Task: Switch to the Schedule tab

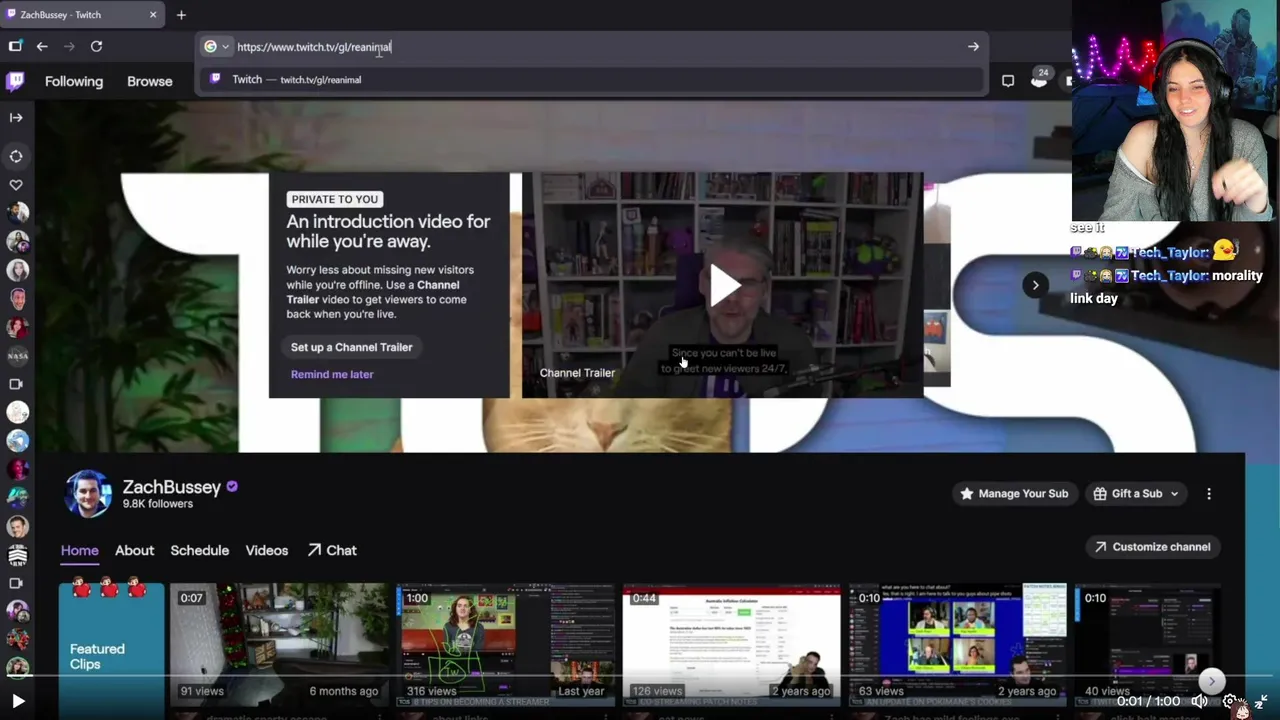Action: [x=199, y=550]
